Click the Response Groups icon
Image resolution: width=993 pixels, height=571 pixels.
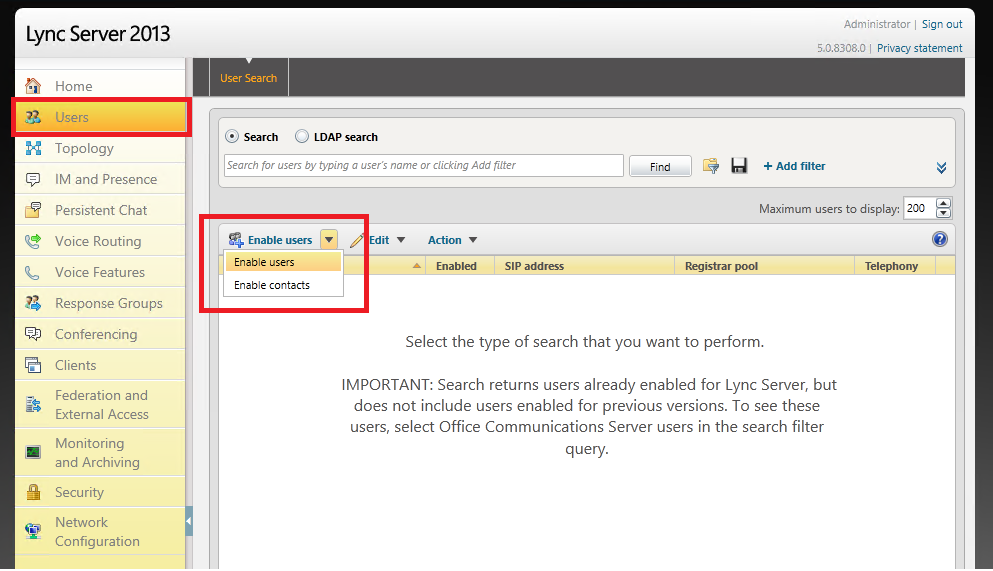(x=33, y=303)
